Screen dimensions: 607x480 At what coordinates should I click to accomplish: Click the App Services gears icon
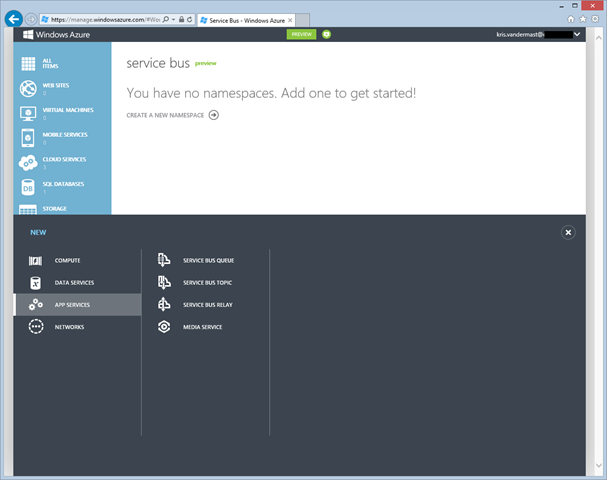pyautogui.click(x=36, y=305)
